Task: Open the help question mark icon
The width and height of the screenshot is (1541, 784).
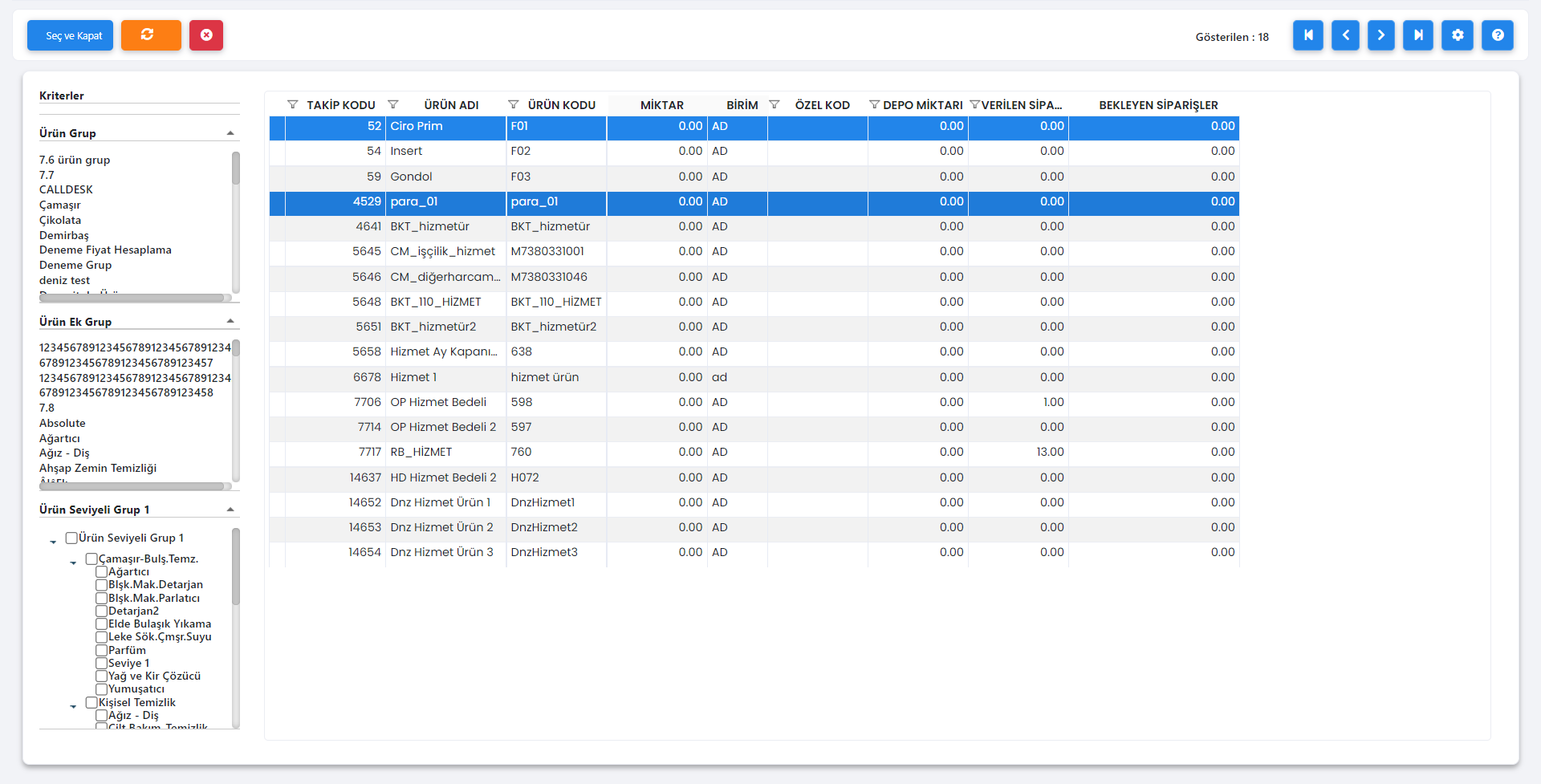Action: pyautogui.click(x=1497, y=35)
